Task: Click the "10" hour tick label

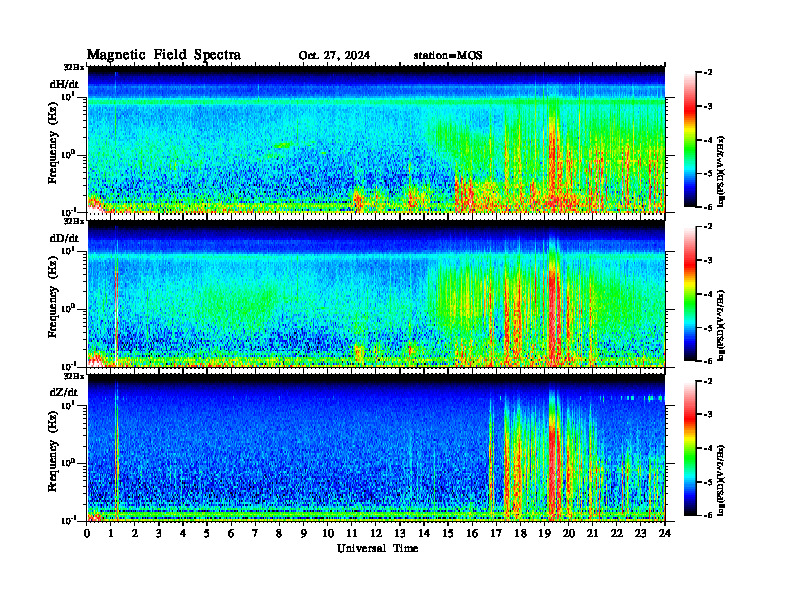Action: pos(328,533)
